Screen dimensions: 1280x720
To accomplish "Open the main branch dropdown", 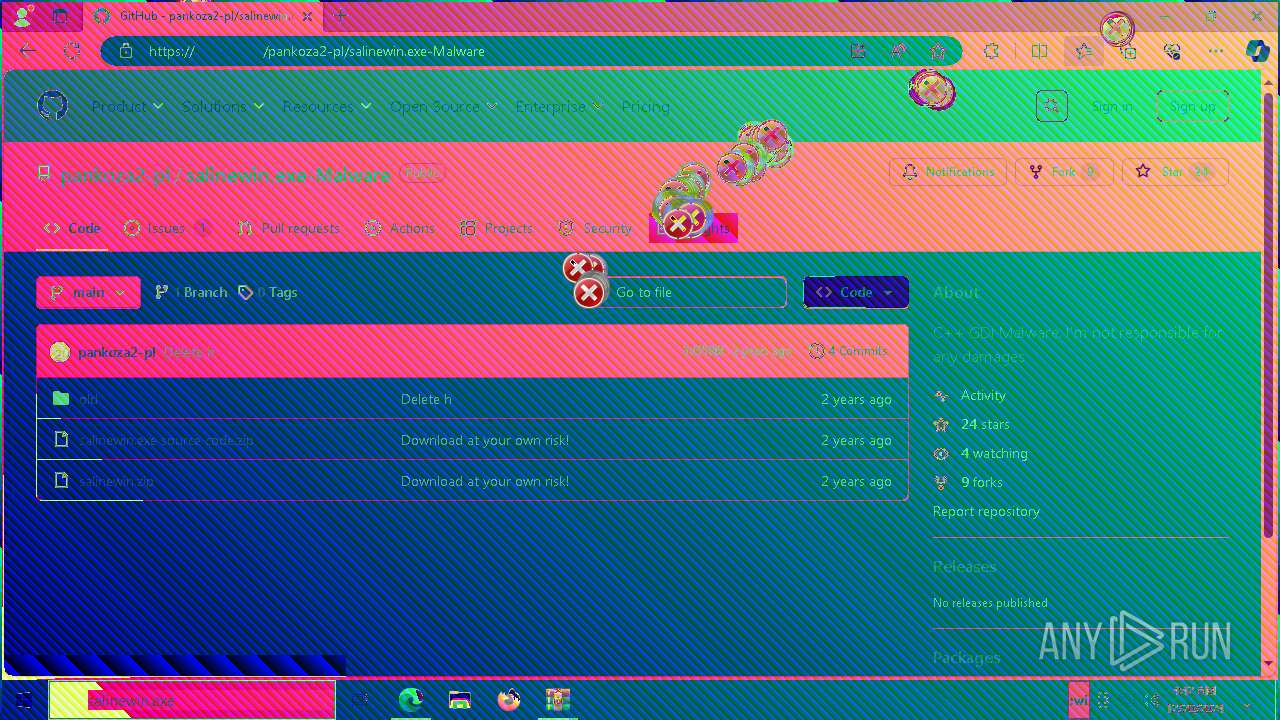I will (88, 292).
